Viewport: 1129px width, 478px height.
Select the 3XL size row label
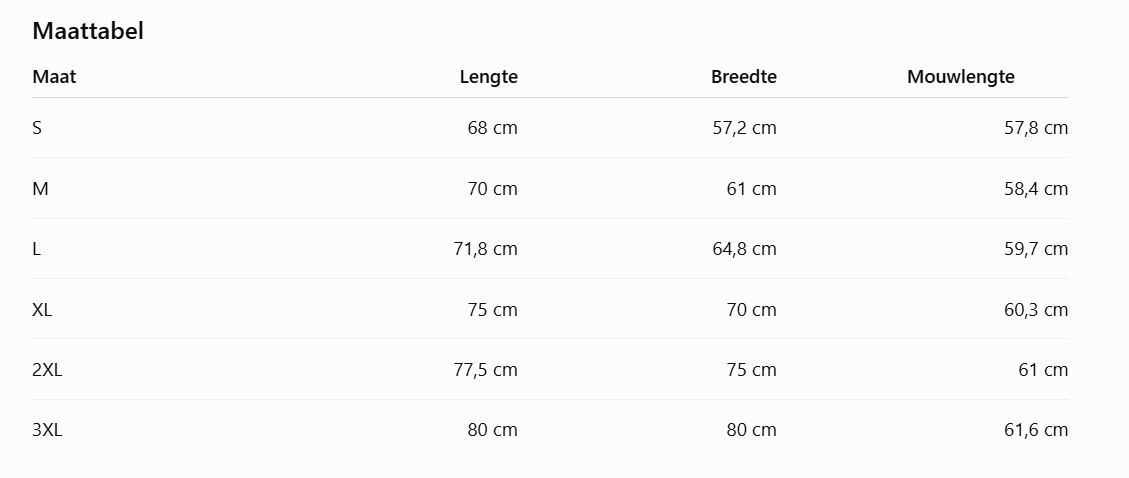[x=48, y=430]
